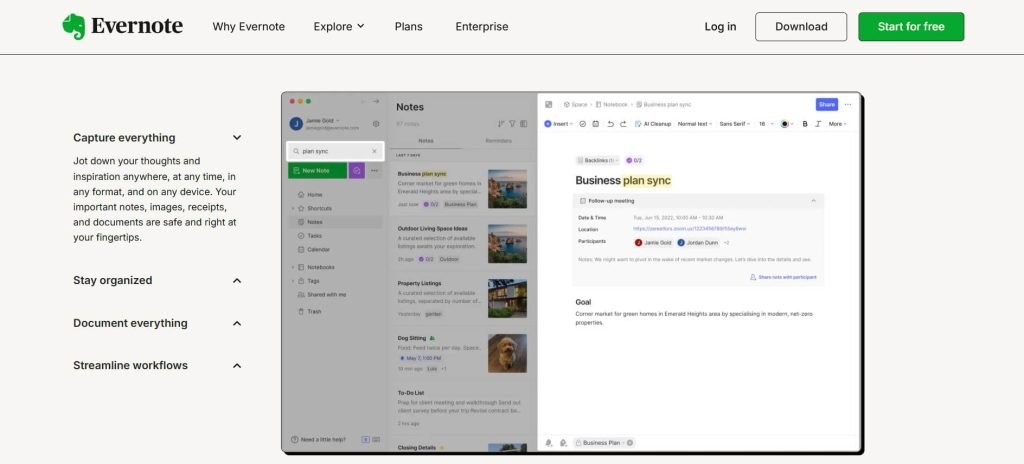
Task: Select Shortcuts in the sidebar
Action: coord(314,208)
